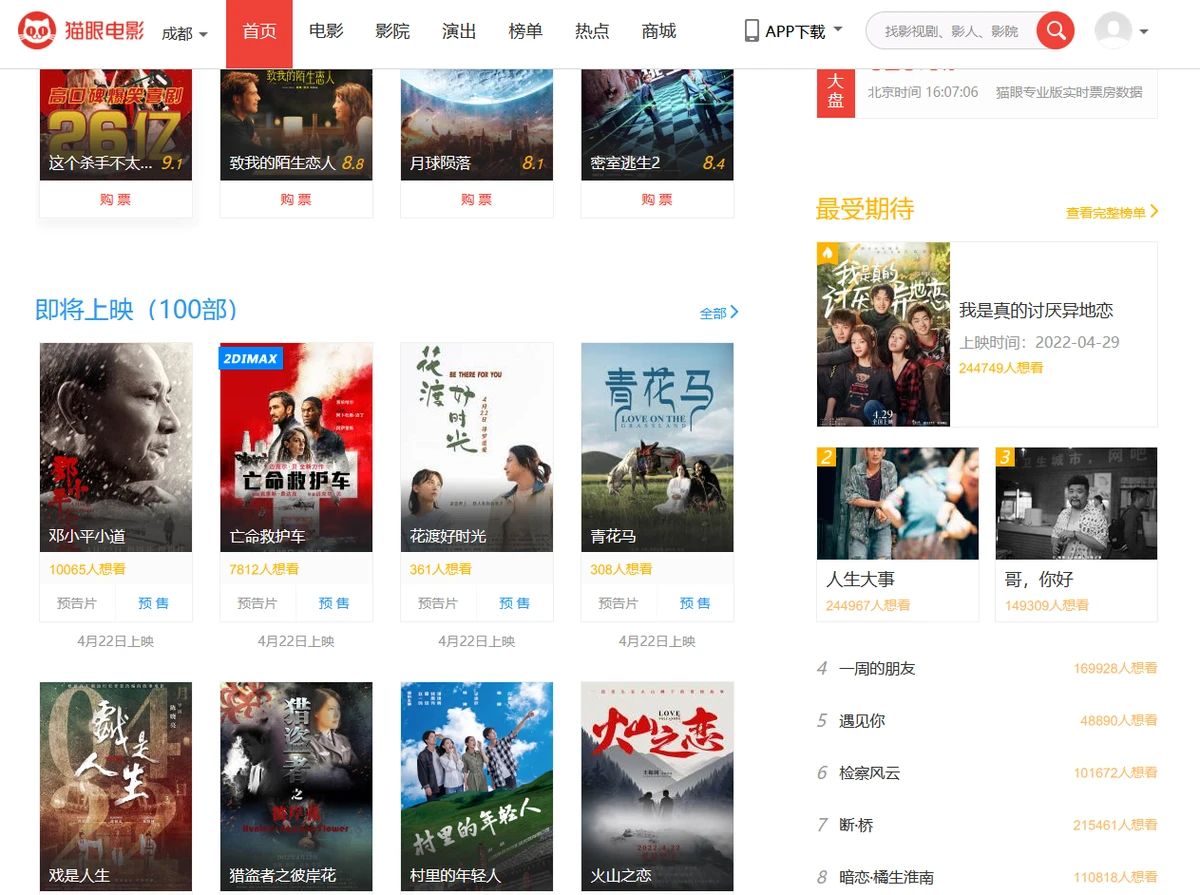Select 遇见你 in the ranking list

tap(862, 720)
